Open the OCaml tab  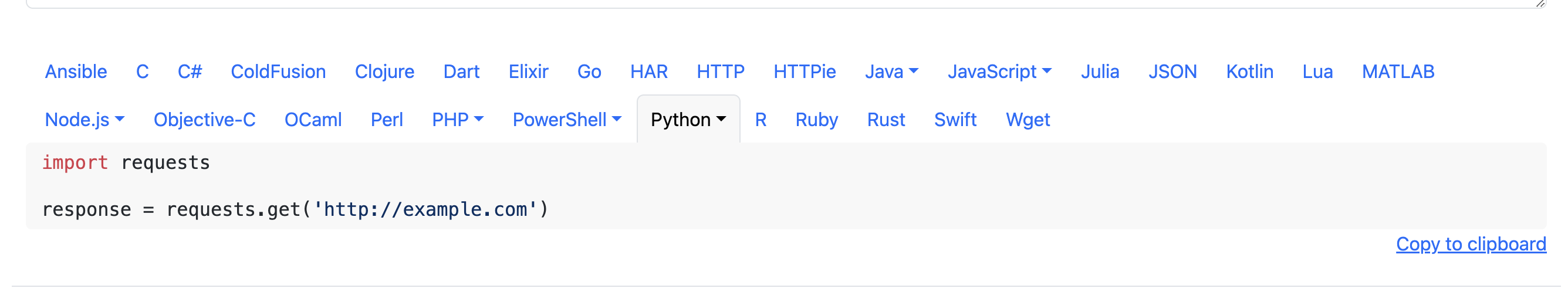pyautogui.click(x=313, y=120)
